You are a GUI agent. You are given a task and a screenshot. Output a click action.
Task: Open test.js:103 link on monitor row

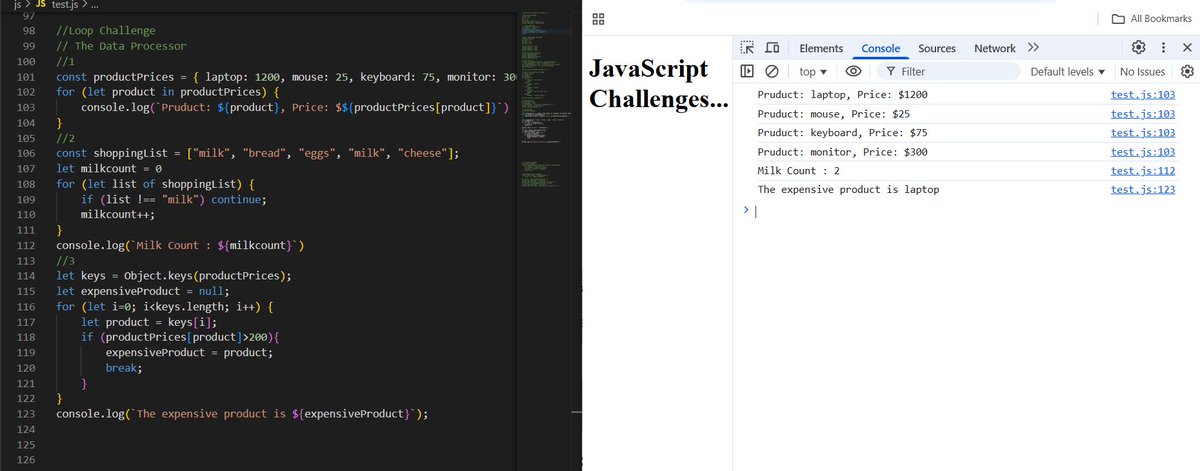pos(1143,152)
